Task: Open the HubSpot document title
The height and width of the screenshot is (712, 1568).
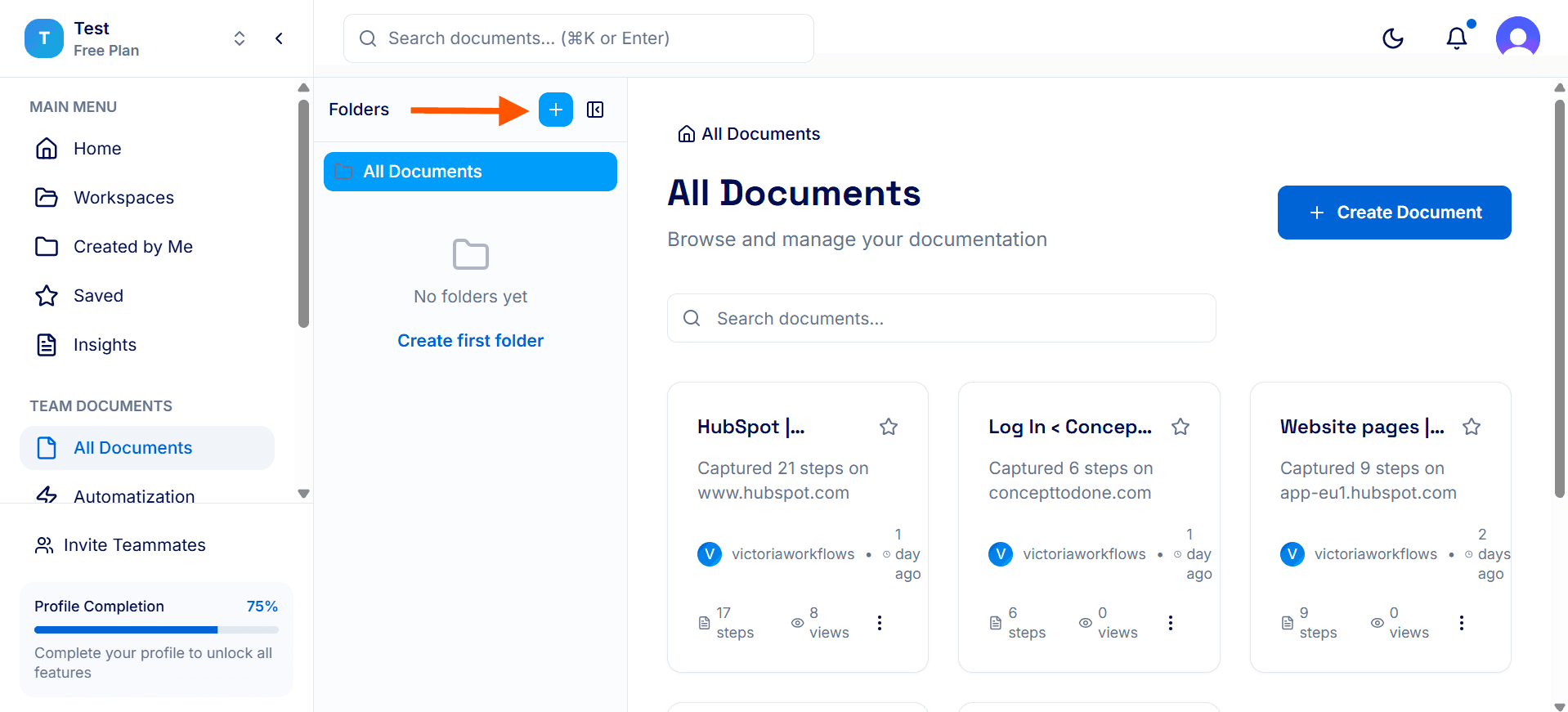Action: click(751, 427)
